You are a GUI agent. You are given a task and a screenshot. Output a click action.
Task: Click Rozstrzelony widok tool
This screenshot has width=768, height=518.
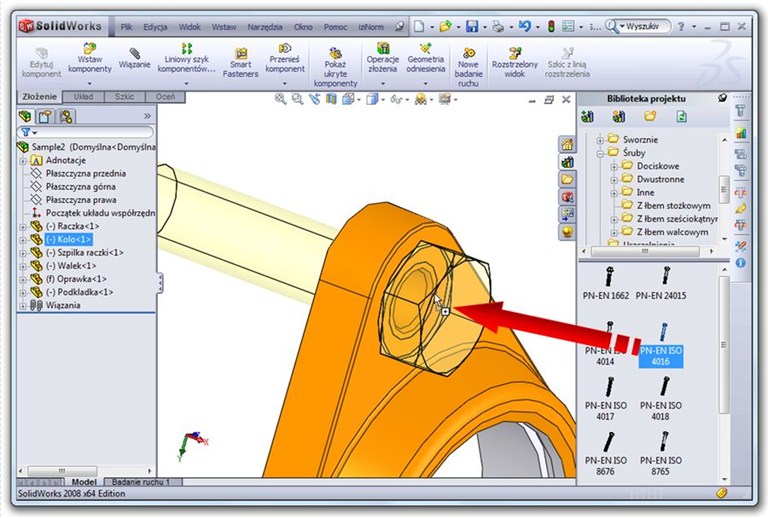click(x=514, y=62)
